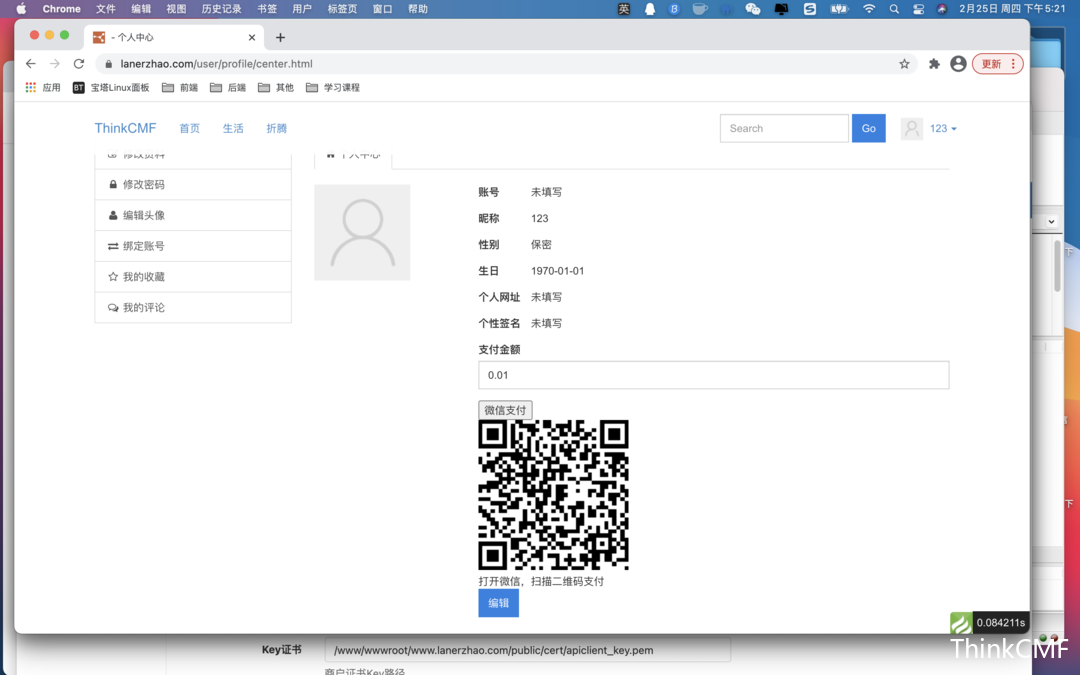Click the battery status icon

coord(840,9)
